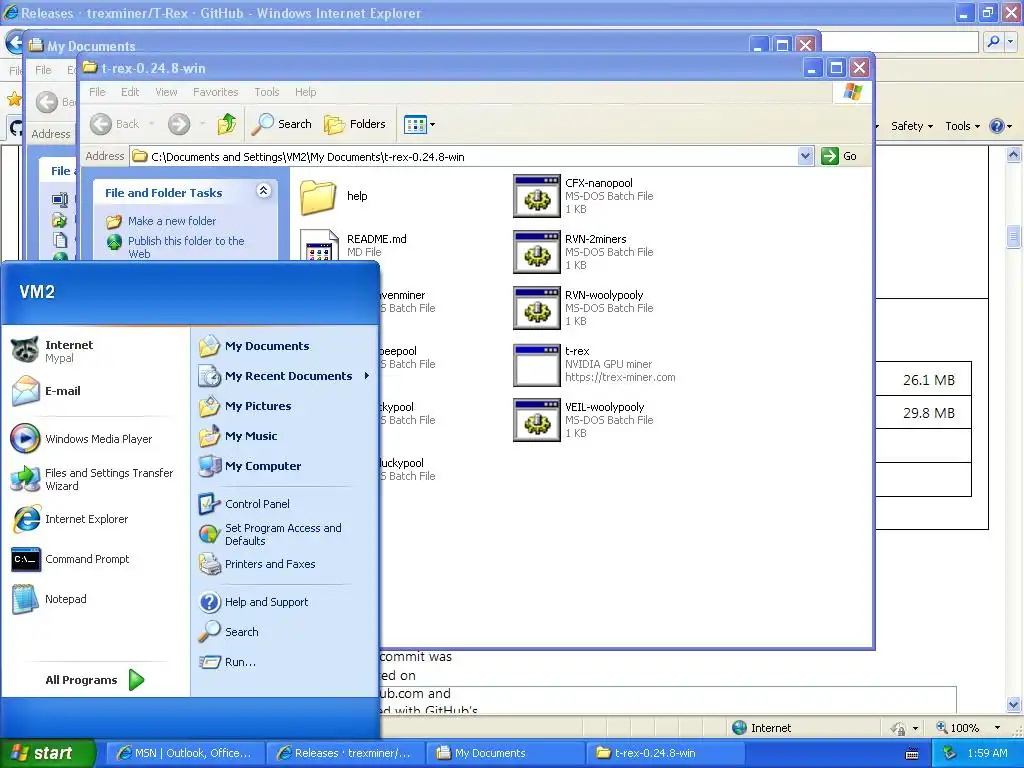
Task: Open Control Panel
Action: pyautogui.click(x=244, y=504)
